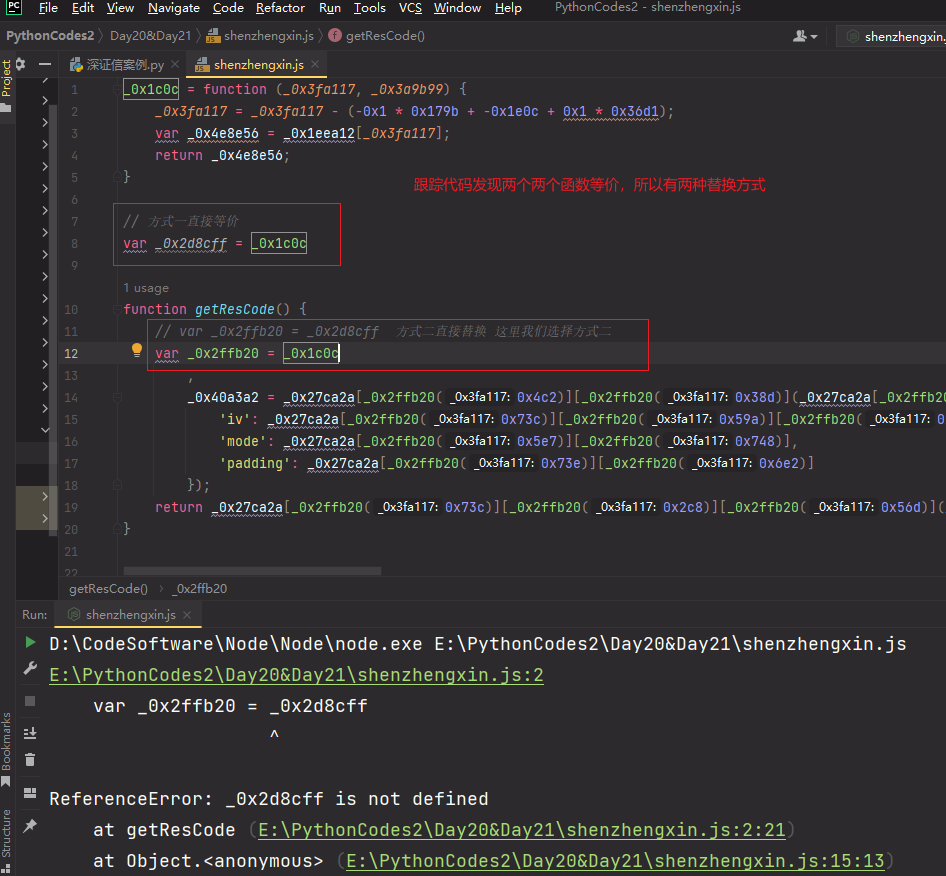Click fold end marker at line 20
The width and height of the screenshot is (946, 876).
coord(117,529)
